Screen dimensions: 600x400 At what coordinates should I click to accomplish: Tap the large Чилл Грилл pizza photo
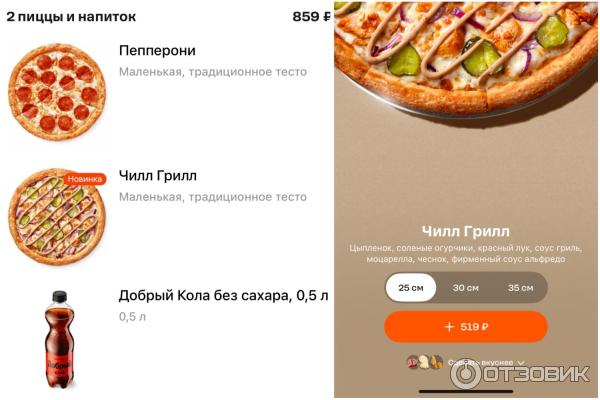pos(466,57)
